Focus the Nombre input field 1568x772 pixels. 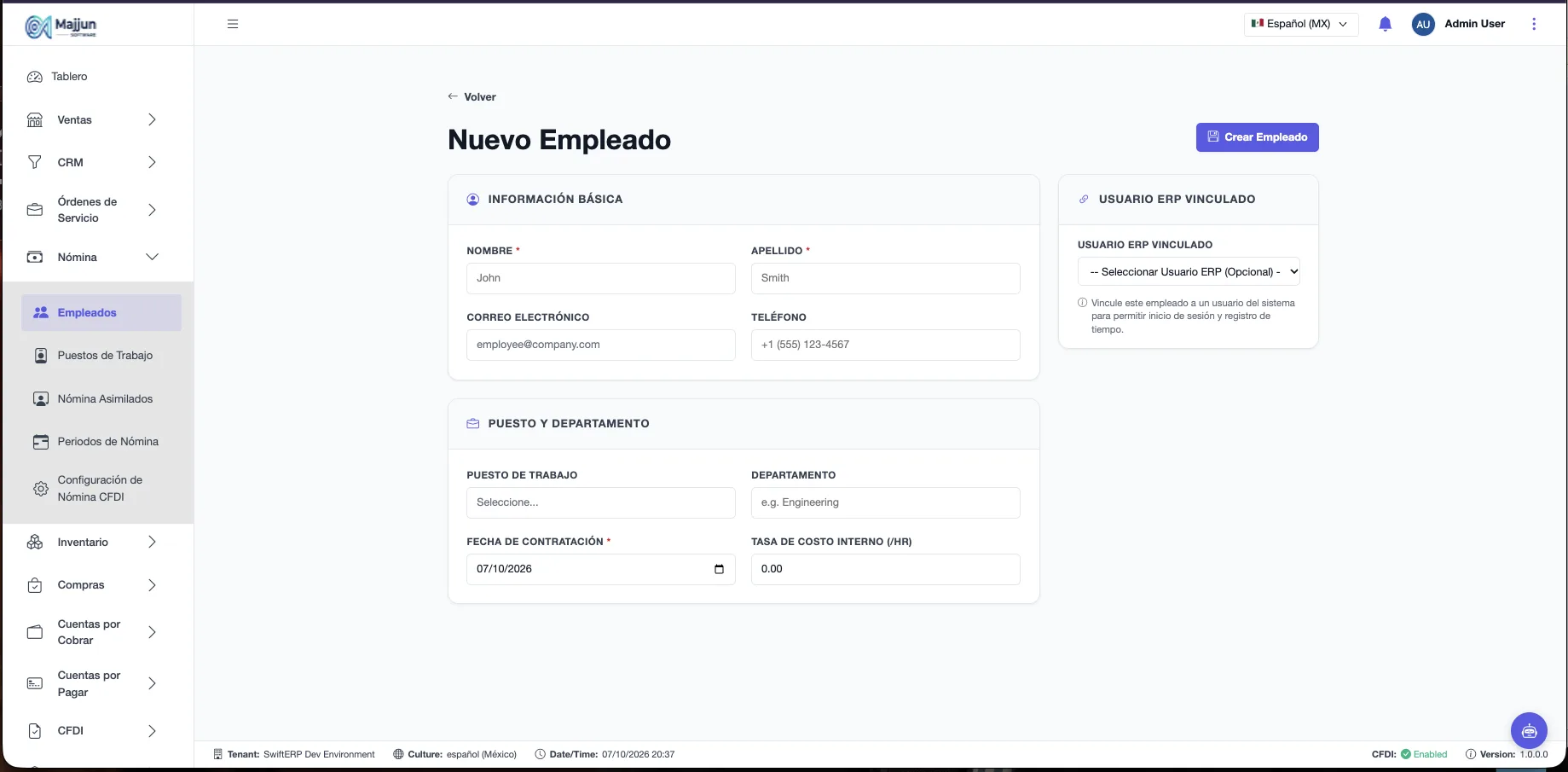click(601, 278)
